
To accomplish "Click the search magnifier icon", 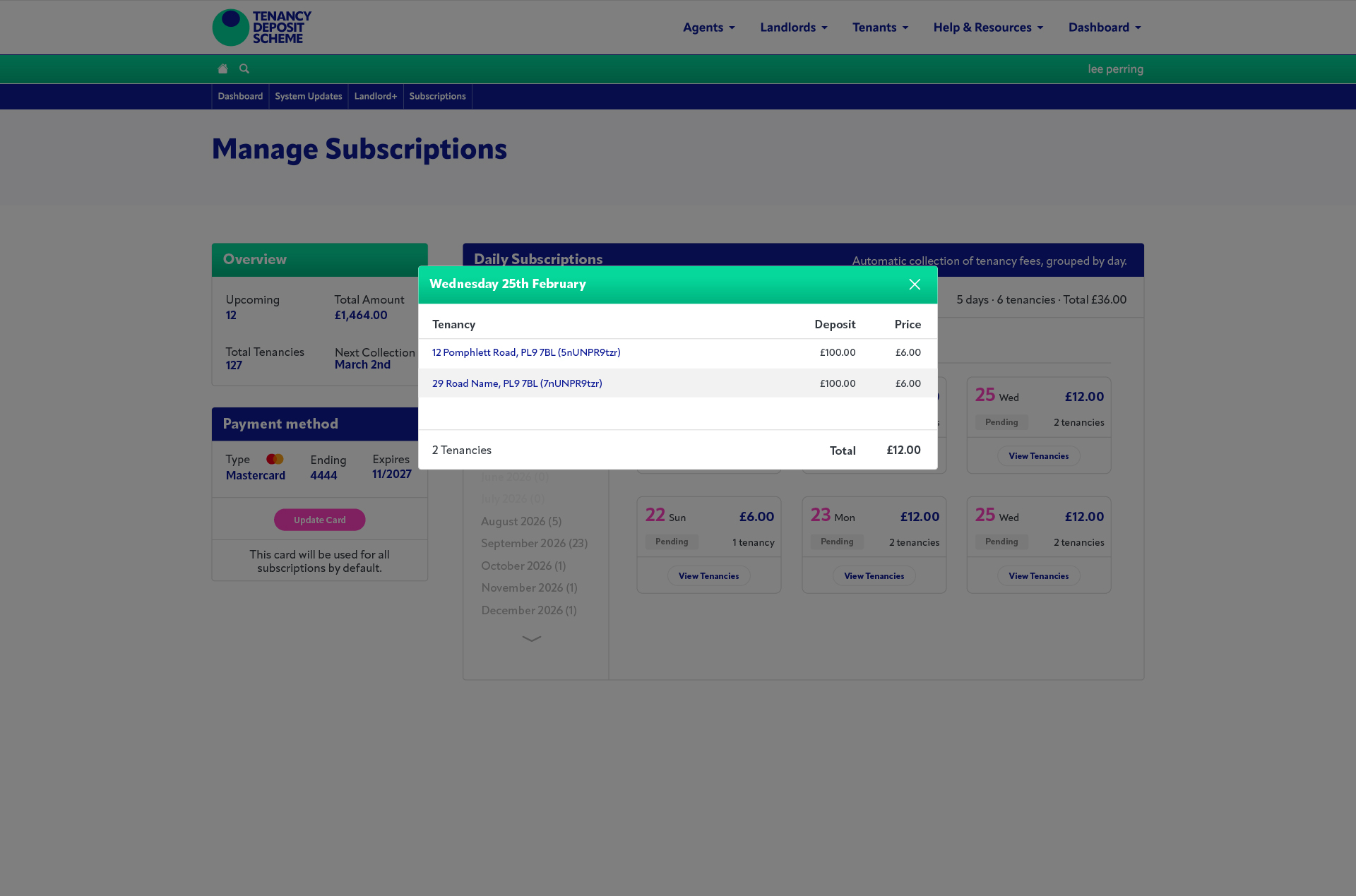I will pyautogui.click(x=244, y=68).
